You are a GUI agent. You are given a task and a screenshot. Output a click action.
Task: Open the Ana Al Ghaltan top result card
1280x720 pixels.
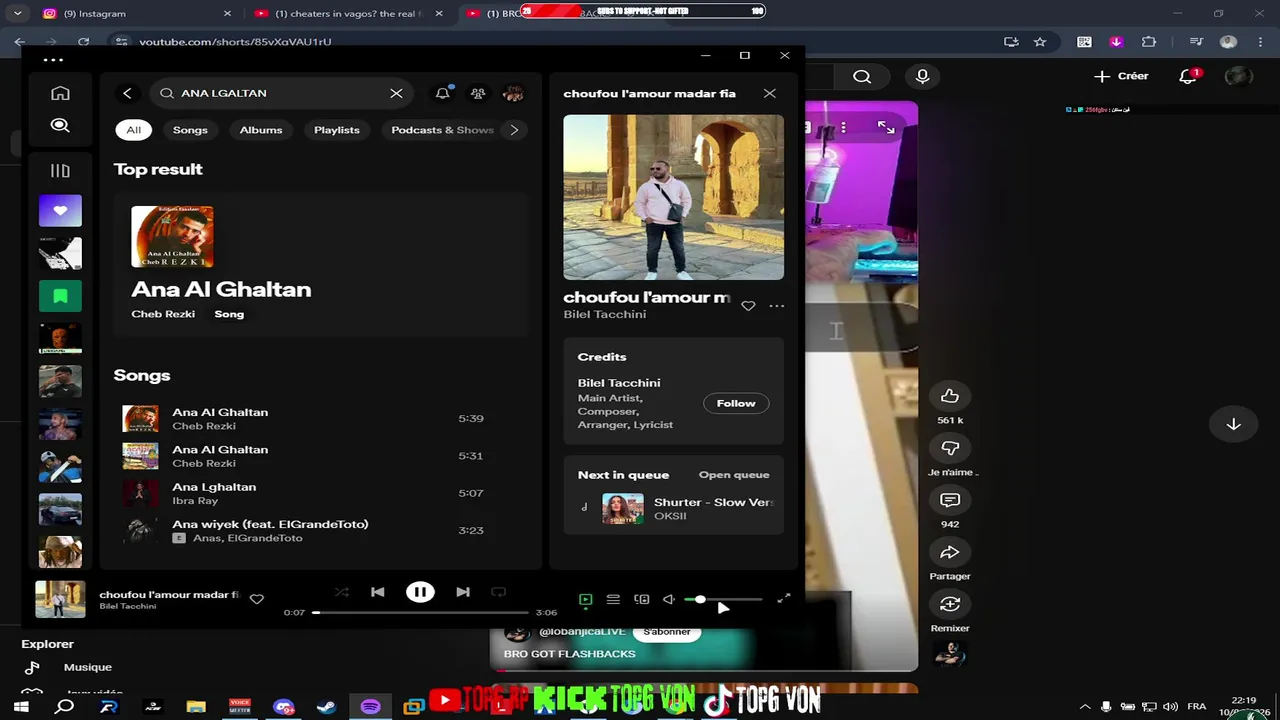pyautogui.click(x=321, y=264)
